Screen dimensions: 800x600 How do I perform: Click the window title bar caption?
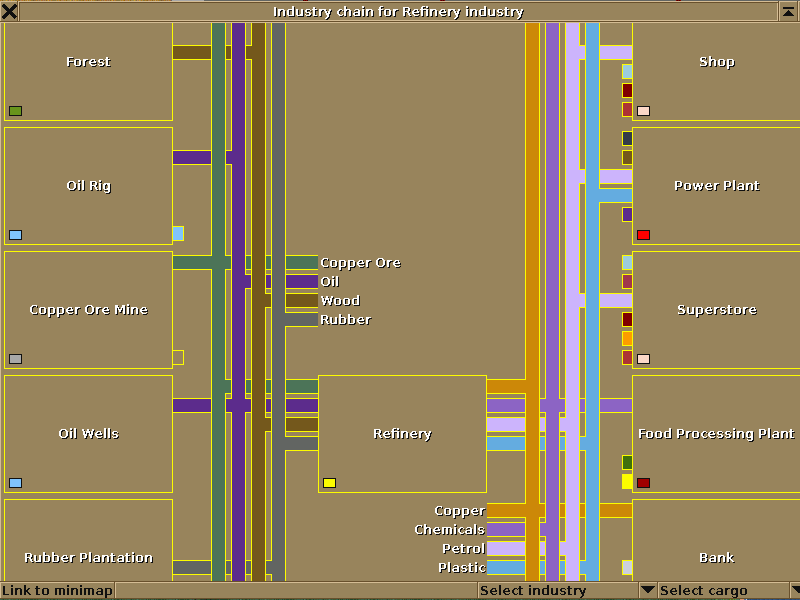pos(398,11)
